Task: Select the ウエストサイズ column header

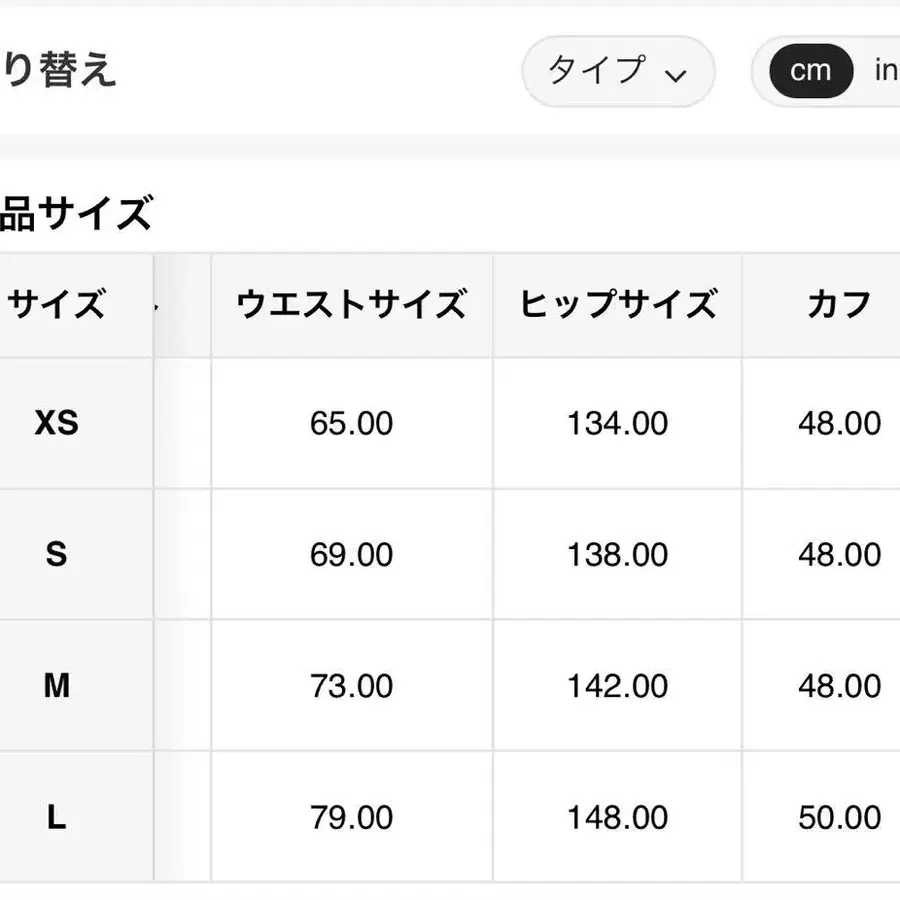Action: tap(351, 304)
